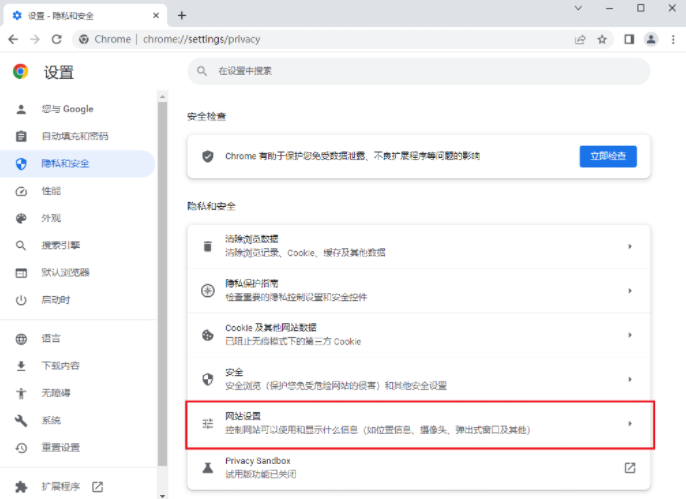Open 外观 in the sidebar
Image resolution: width=686 pixels, height=499 pixels.
(x=78, y=218)
